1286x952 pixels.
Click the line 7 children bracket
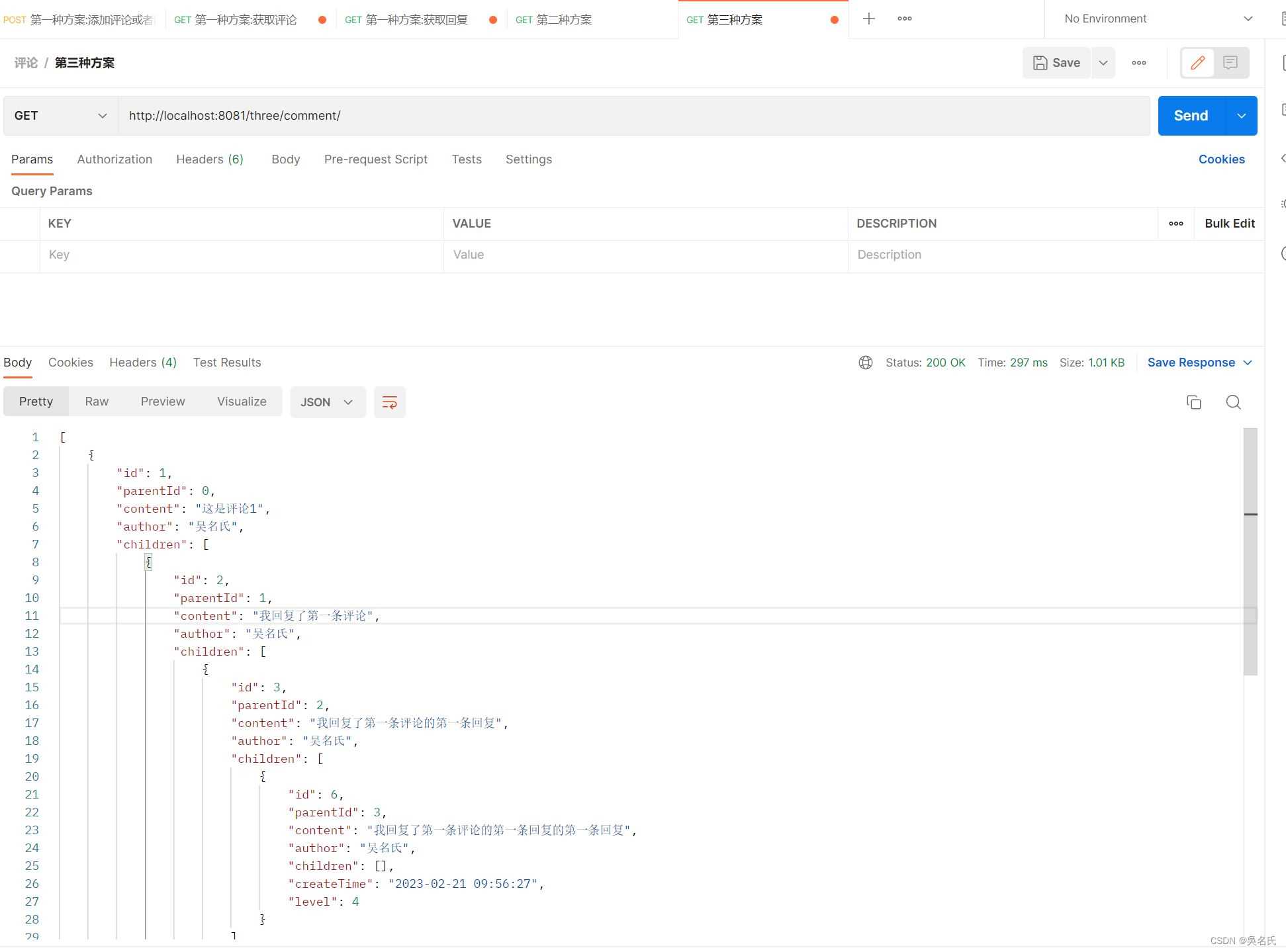pos(206,544)
